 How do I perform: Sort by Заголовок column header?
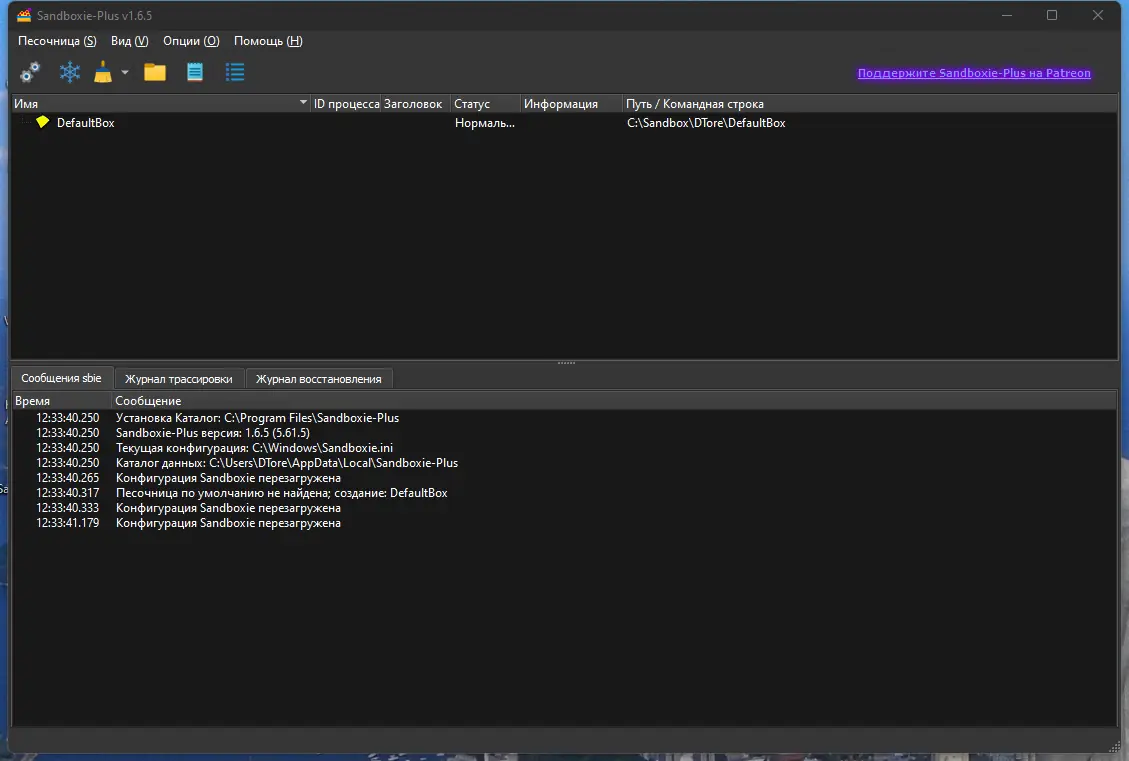(415, 104)
